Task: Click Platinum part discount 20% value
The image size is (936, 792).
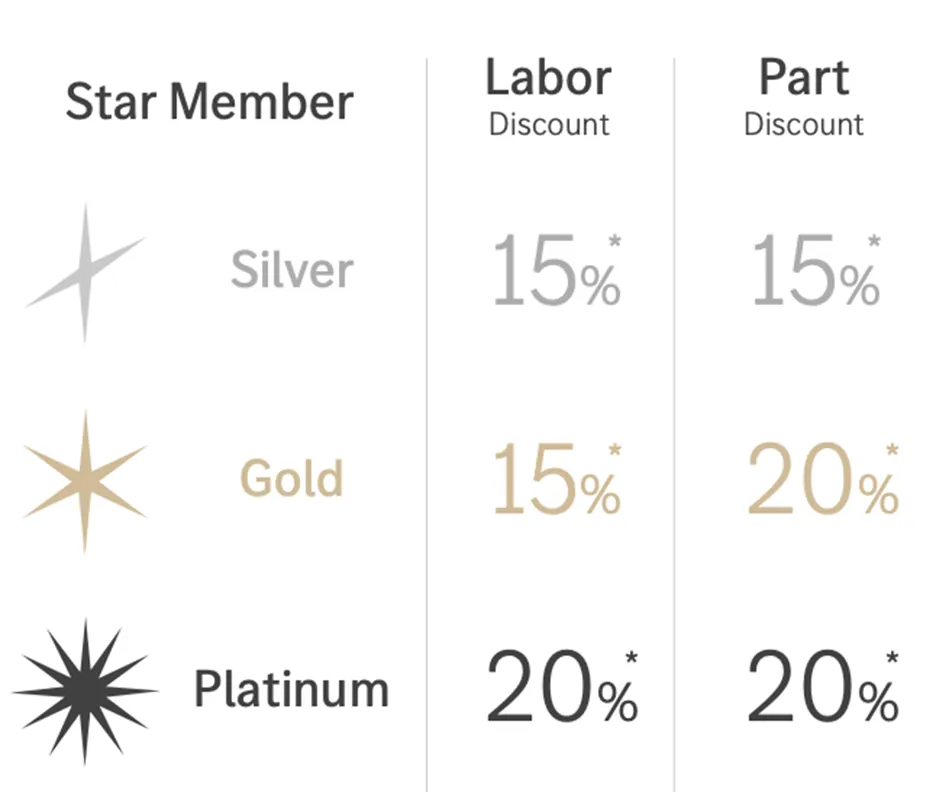Action: [x=823, y=686]
